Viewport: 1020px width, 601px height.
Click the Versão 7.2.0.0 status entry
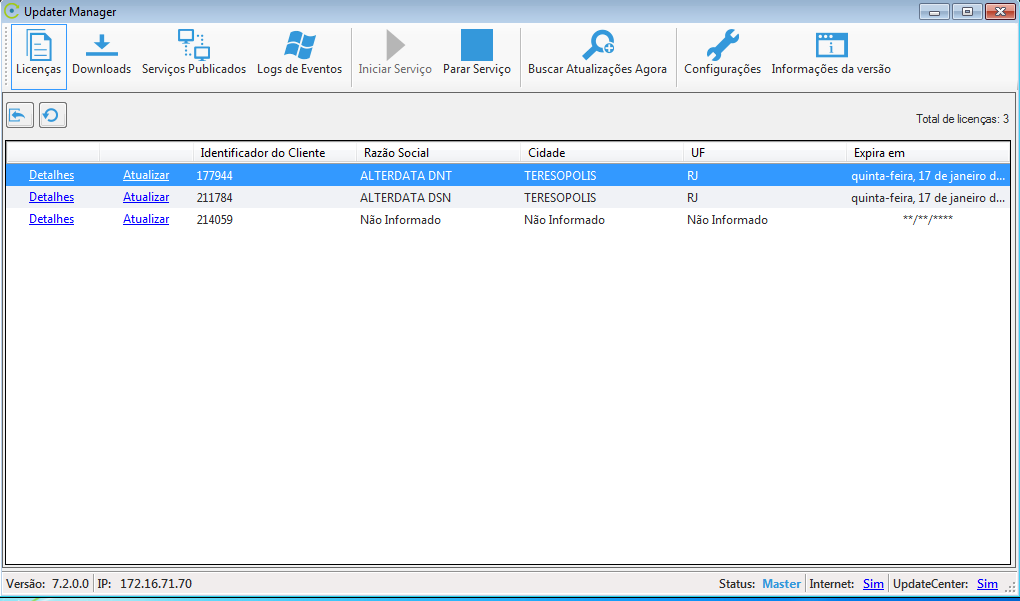point(47,583)
